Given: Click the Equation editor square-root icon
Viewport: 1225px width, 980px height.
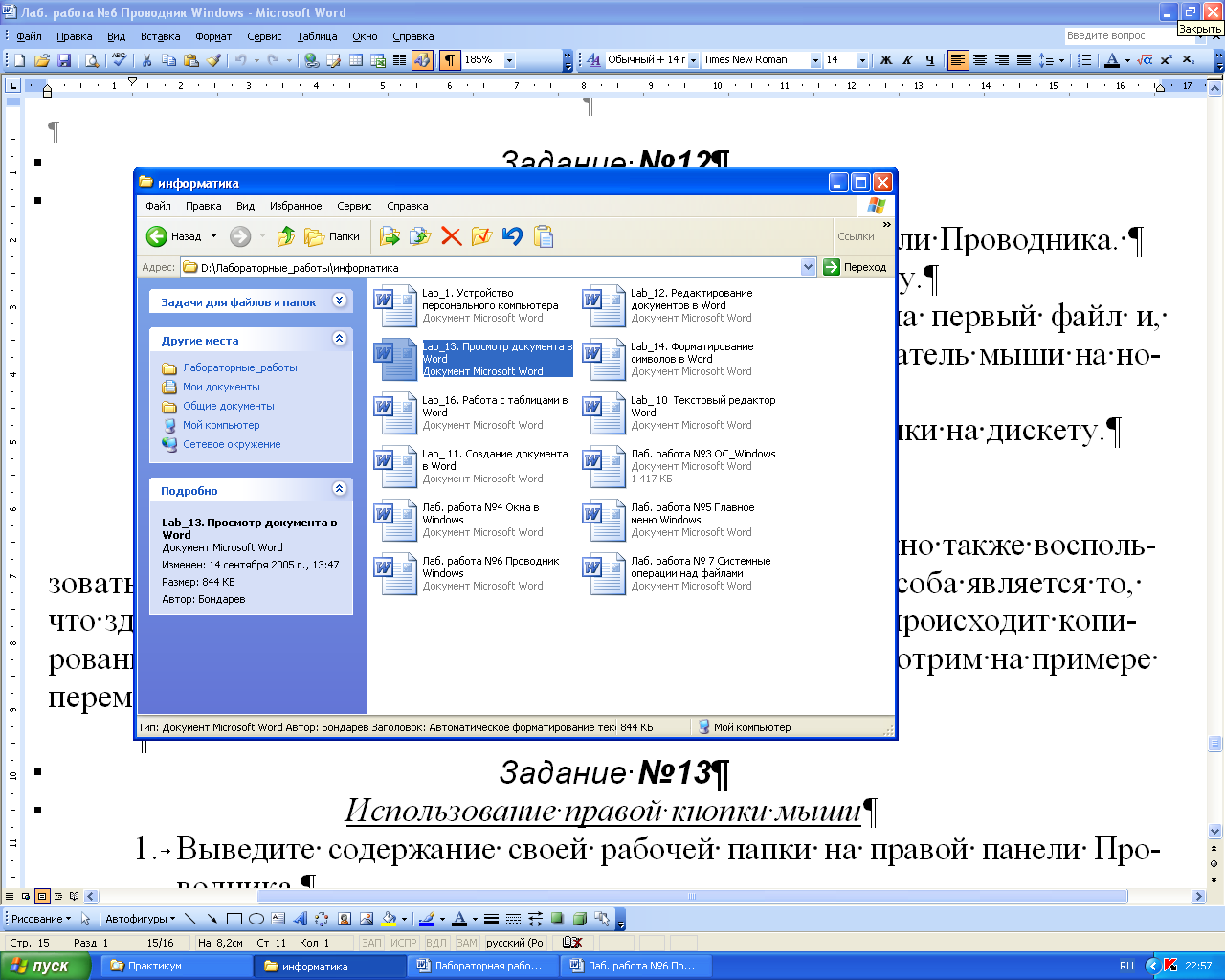Looking at the screenshot, I should point(1146,60).
